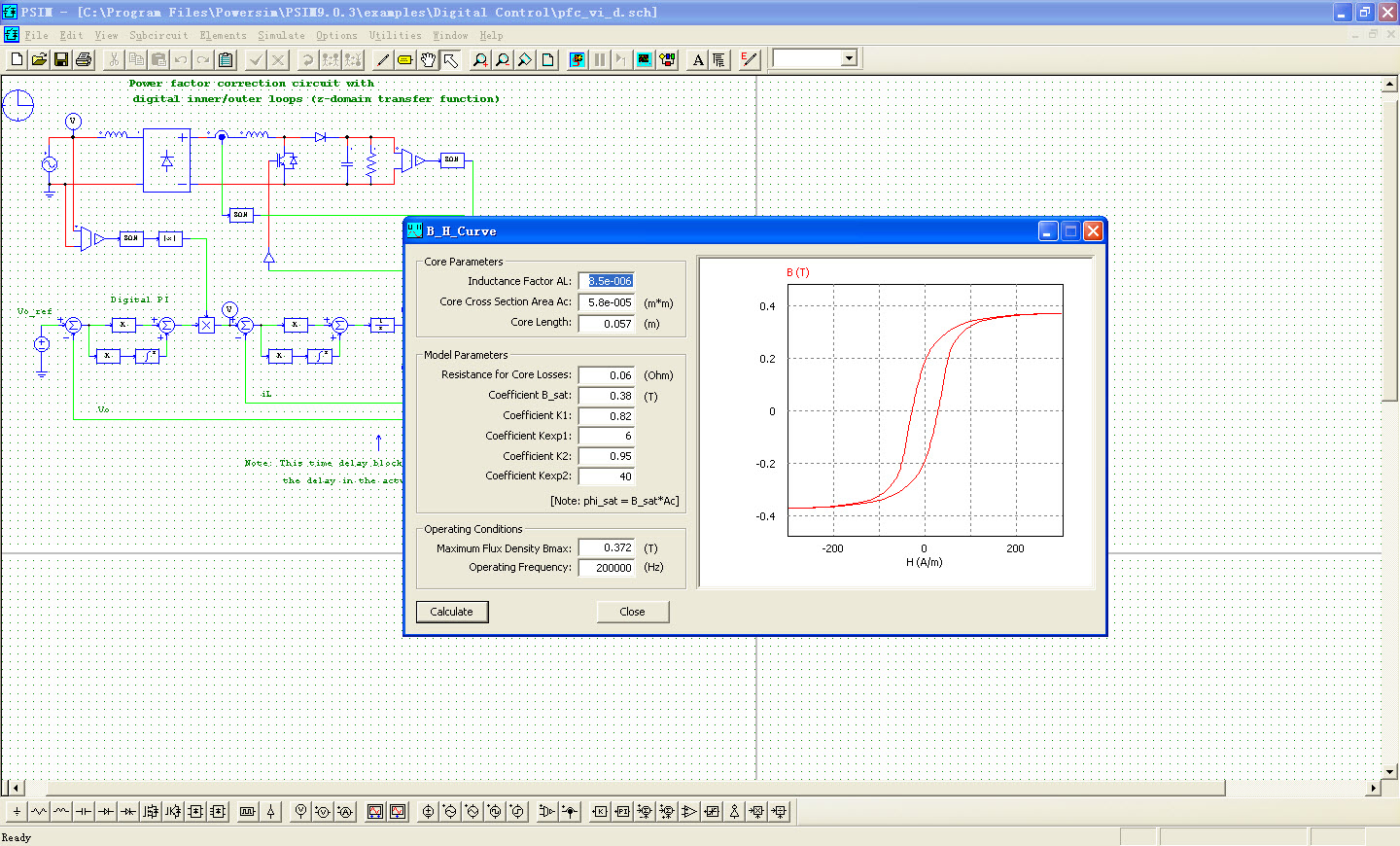Edit the Coefficient Kexp2 field

(607, 476)
